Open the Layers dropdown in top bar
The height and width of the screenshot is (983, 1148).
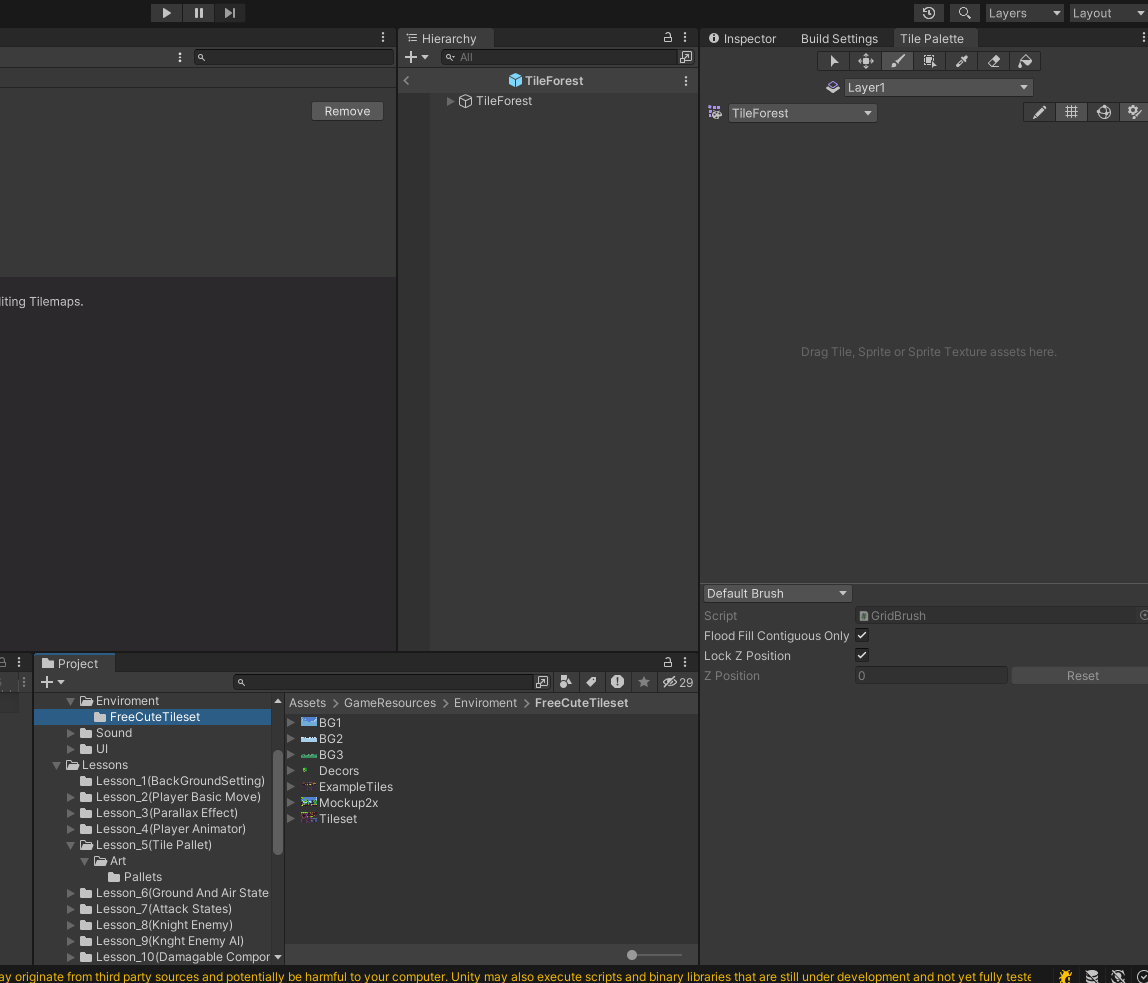click(1024, 13)
